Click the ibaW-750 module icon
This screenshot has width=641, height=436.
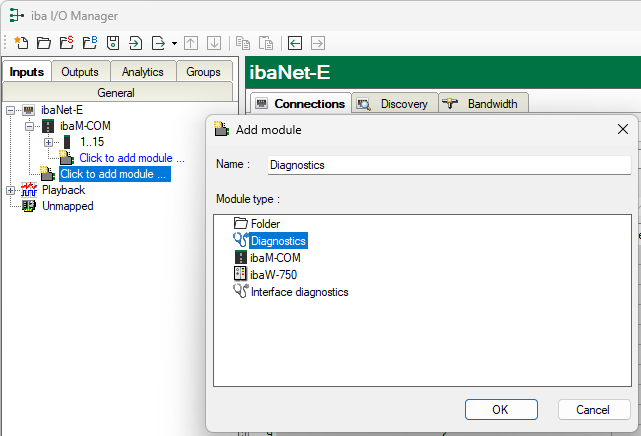coord(240,274)
